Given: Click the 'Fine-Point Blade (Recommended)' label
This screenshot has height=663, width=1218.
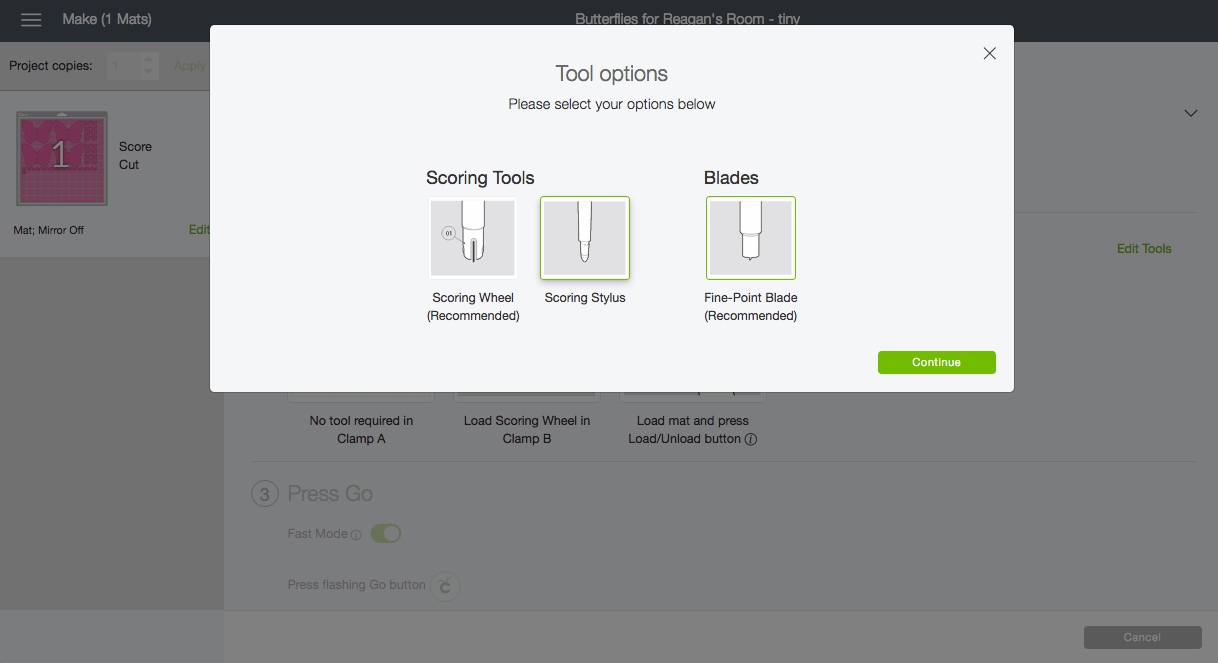Looking at the screenshot, I should pos(751,307).
